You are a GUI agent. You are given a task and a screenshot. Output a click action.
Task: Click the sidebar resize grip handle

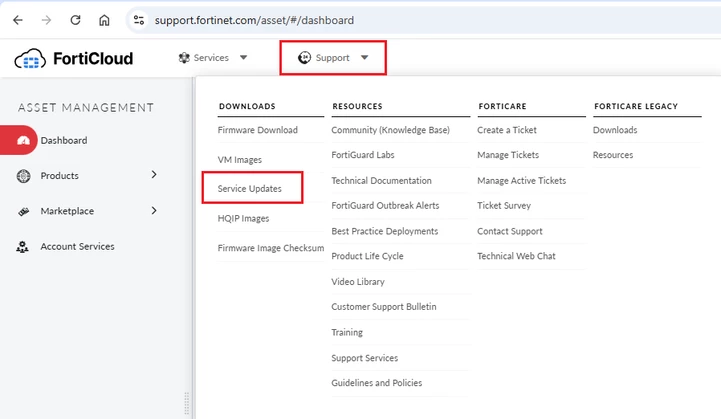click(186, 404)
